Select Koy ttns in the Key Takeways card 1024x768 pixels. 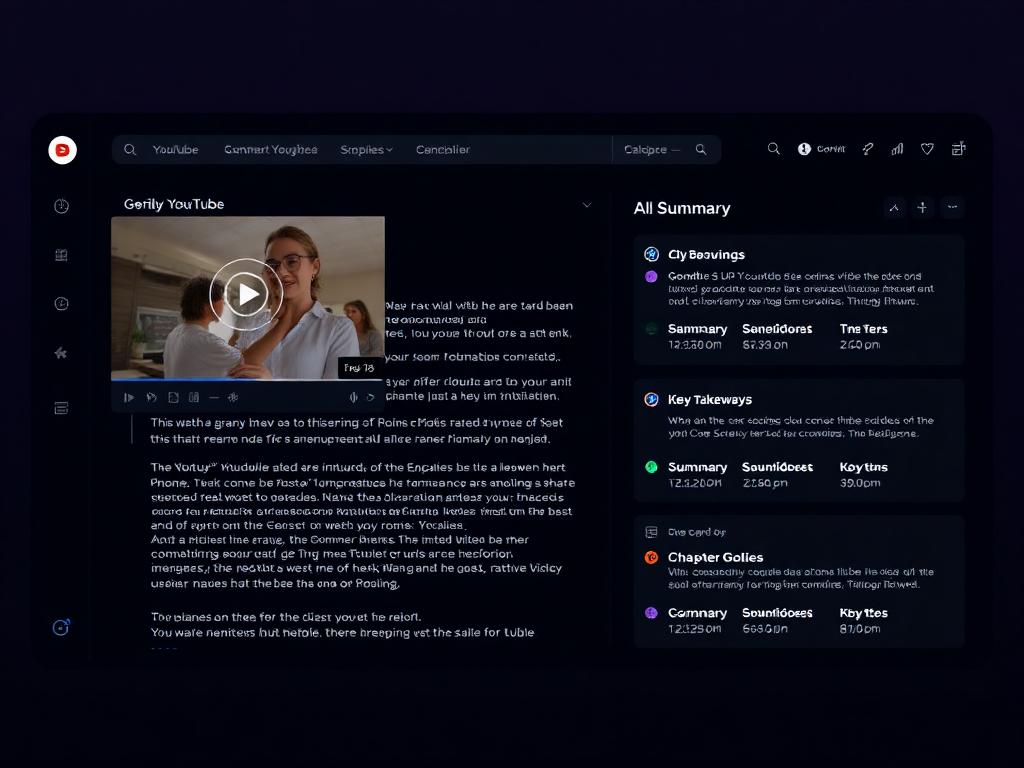click(x=863, y=468)
